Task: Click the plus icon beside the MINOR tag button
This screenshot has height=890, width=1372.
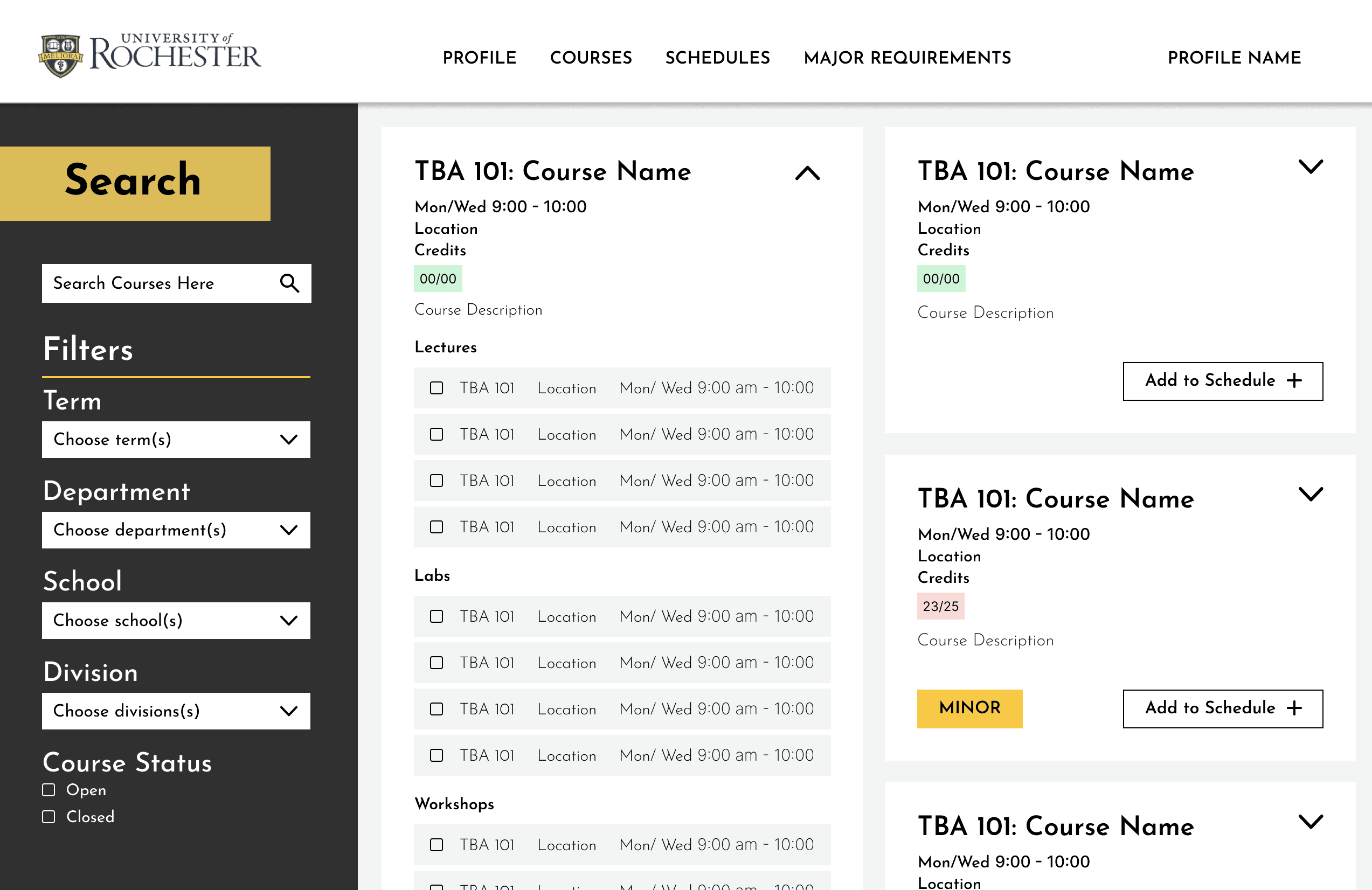Action: tap(1295, 708)
